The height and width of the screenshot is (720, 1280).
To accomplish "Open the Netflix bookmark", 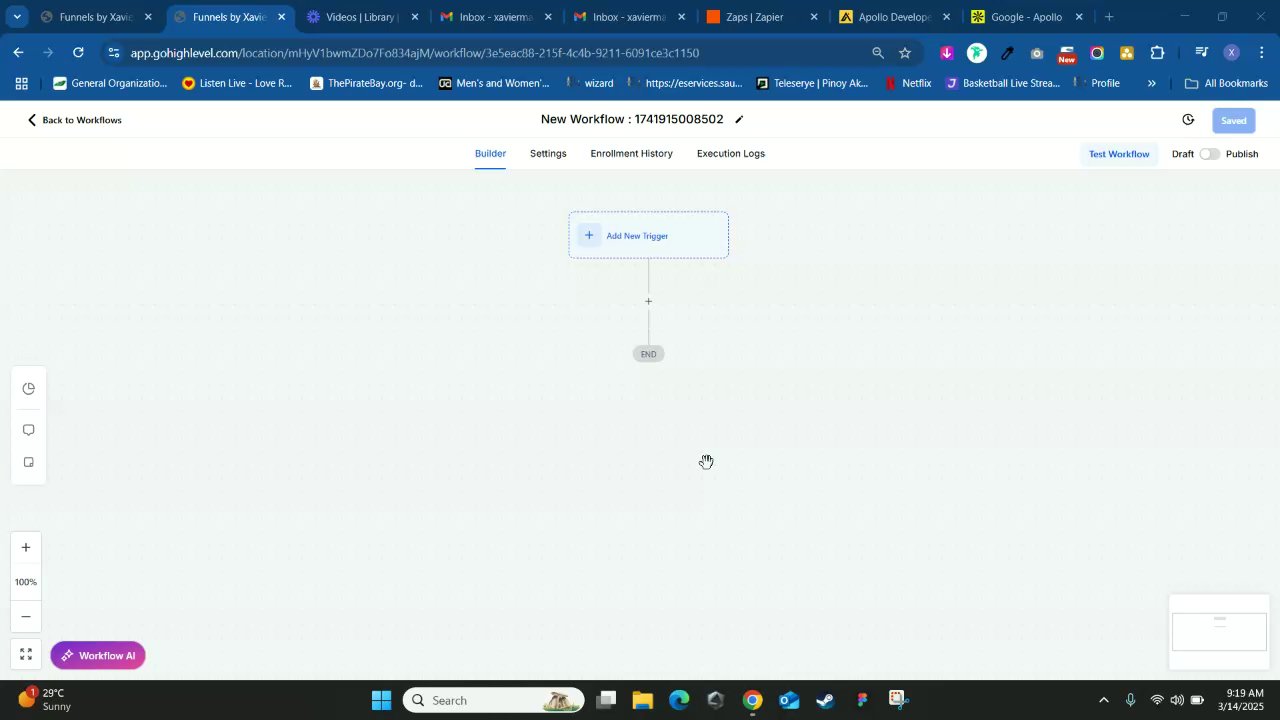I will click(x=908, y=84).
